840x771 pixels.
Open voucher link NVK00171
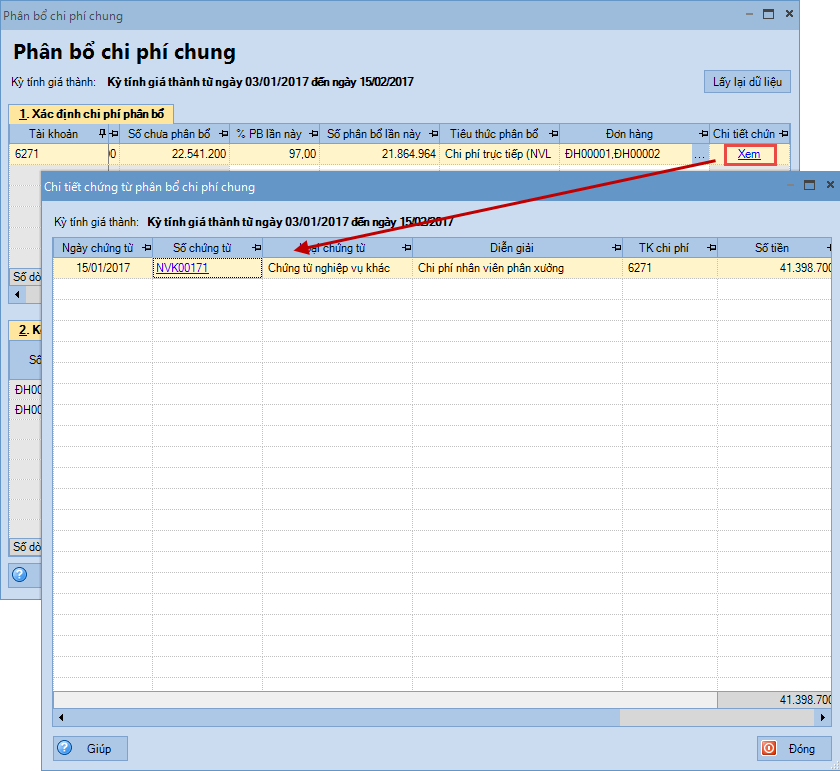[181, 268]
